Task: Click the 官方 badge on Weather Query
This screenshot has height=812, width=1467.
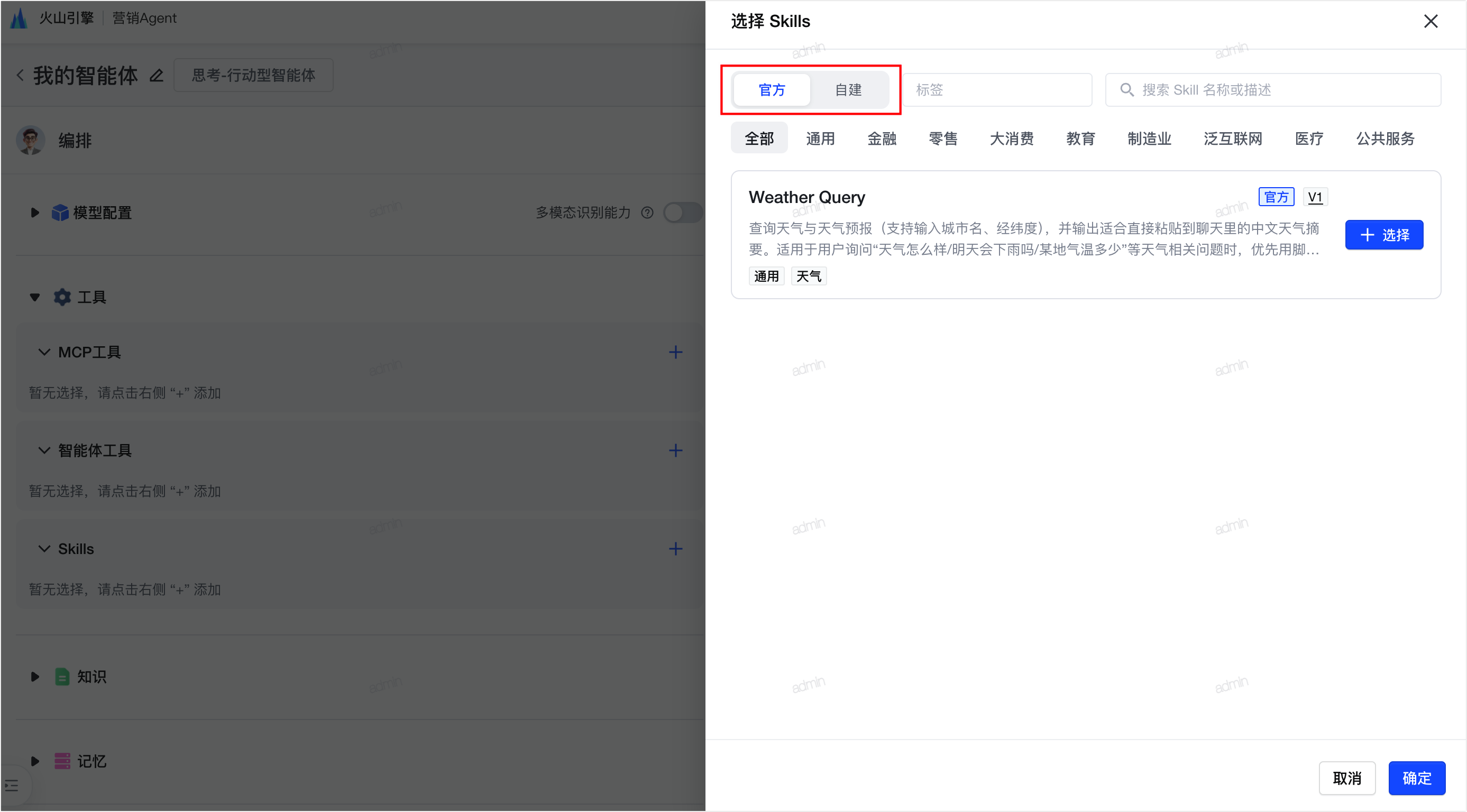Action: pos(1276,197)
